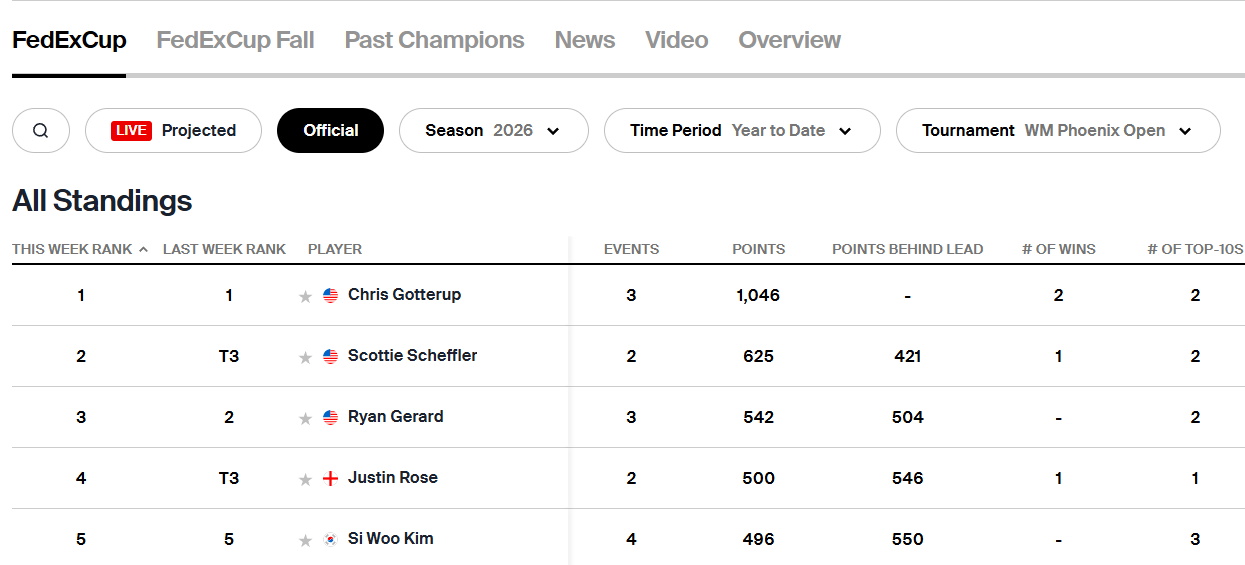This screenshot has height=565, width=1245.
Task: Open the Past Champions tab
Action: [434, 40]
